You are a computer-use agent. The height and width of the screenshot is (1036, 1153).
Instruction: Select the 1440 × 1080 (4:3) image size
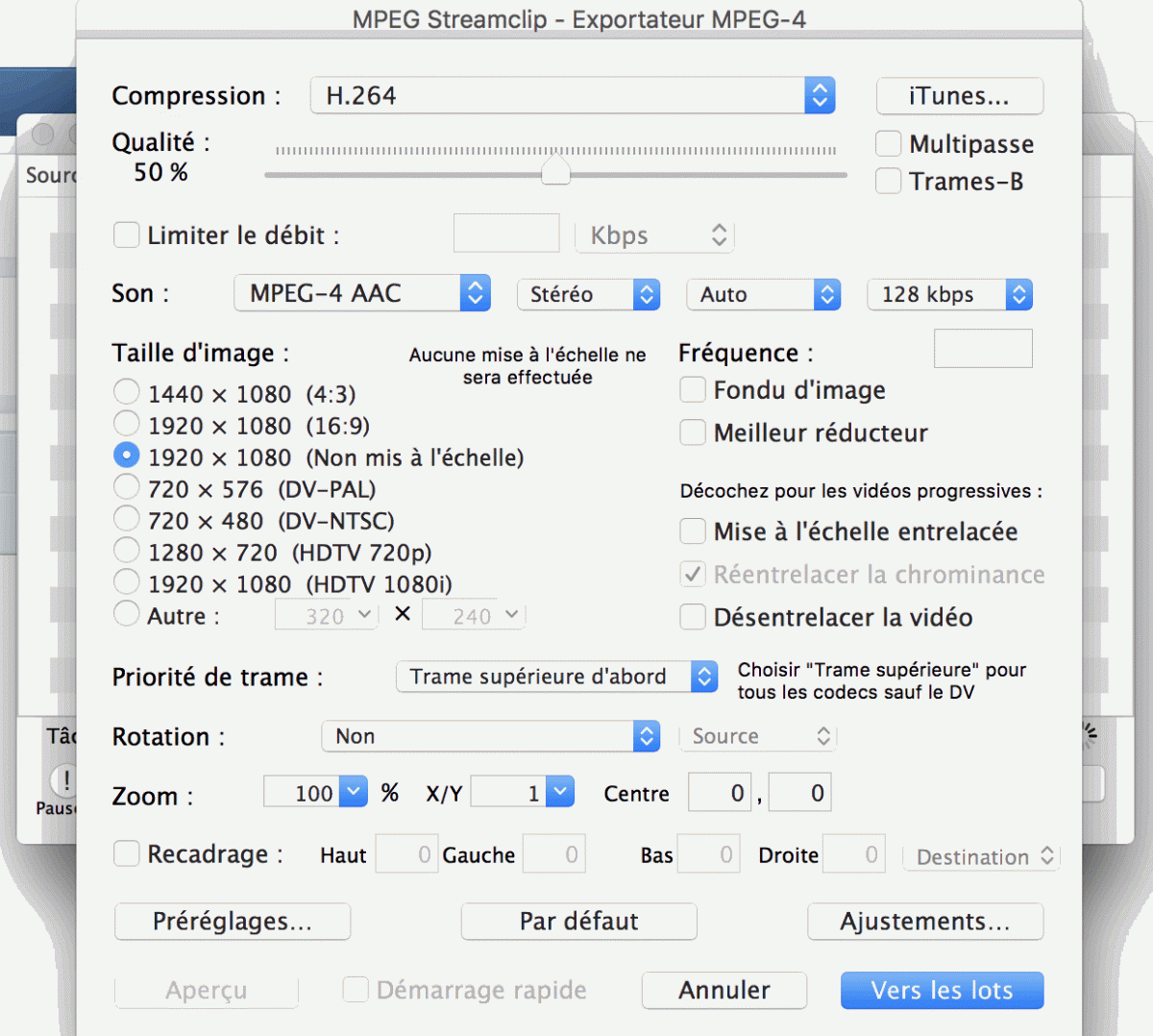point(126,392)
